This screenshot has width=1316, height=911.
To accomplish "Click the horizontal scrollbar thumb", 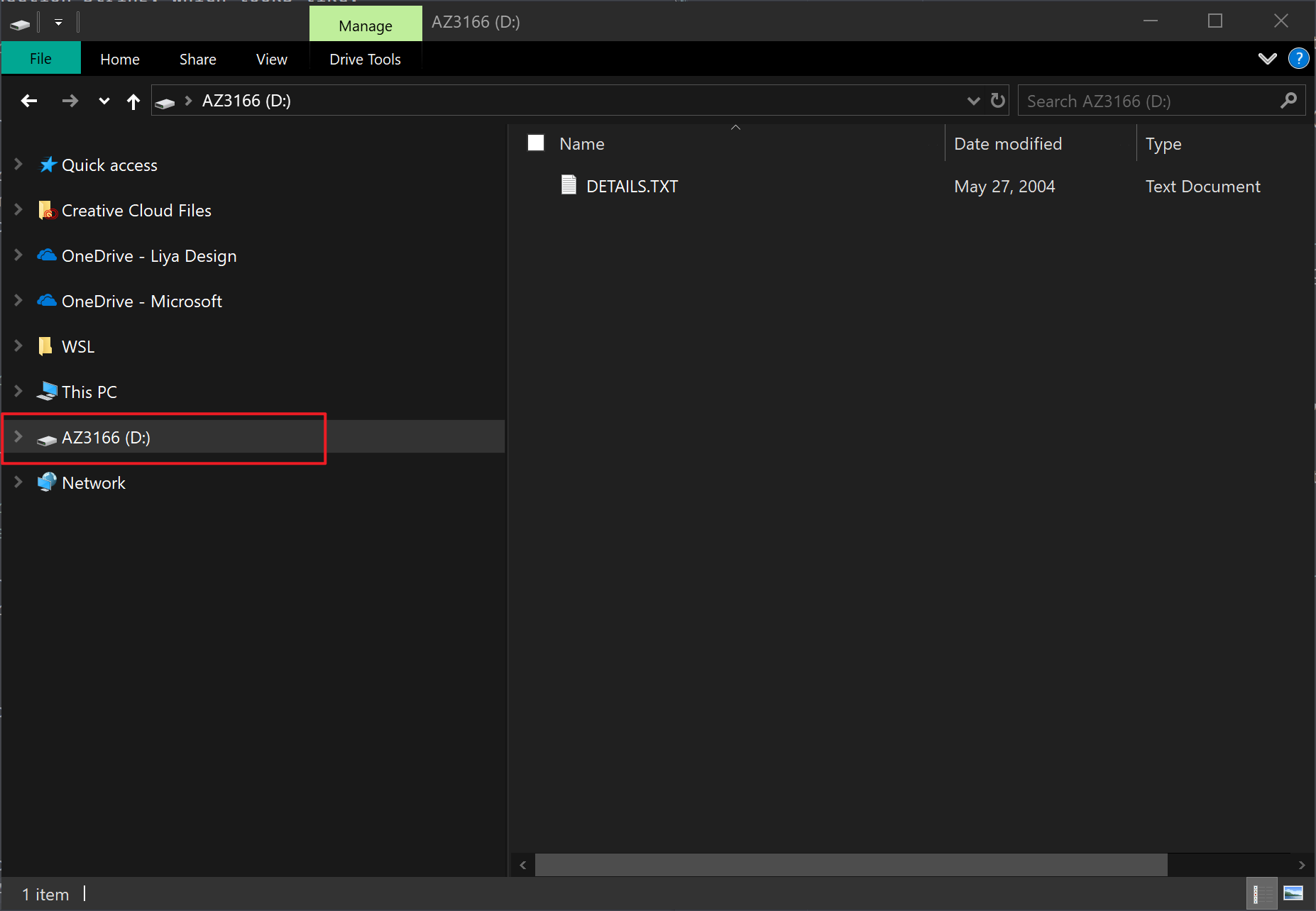I will tap(851, 865).
